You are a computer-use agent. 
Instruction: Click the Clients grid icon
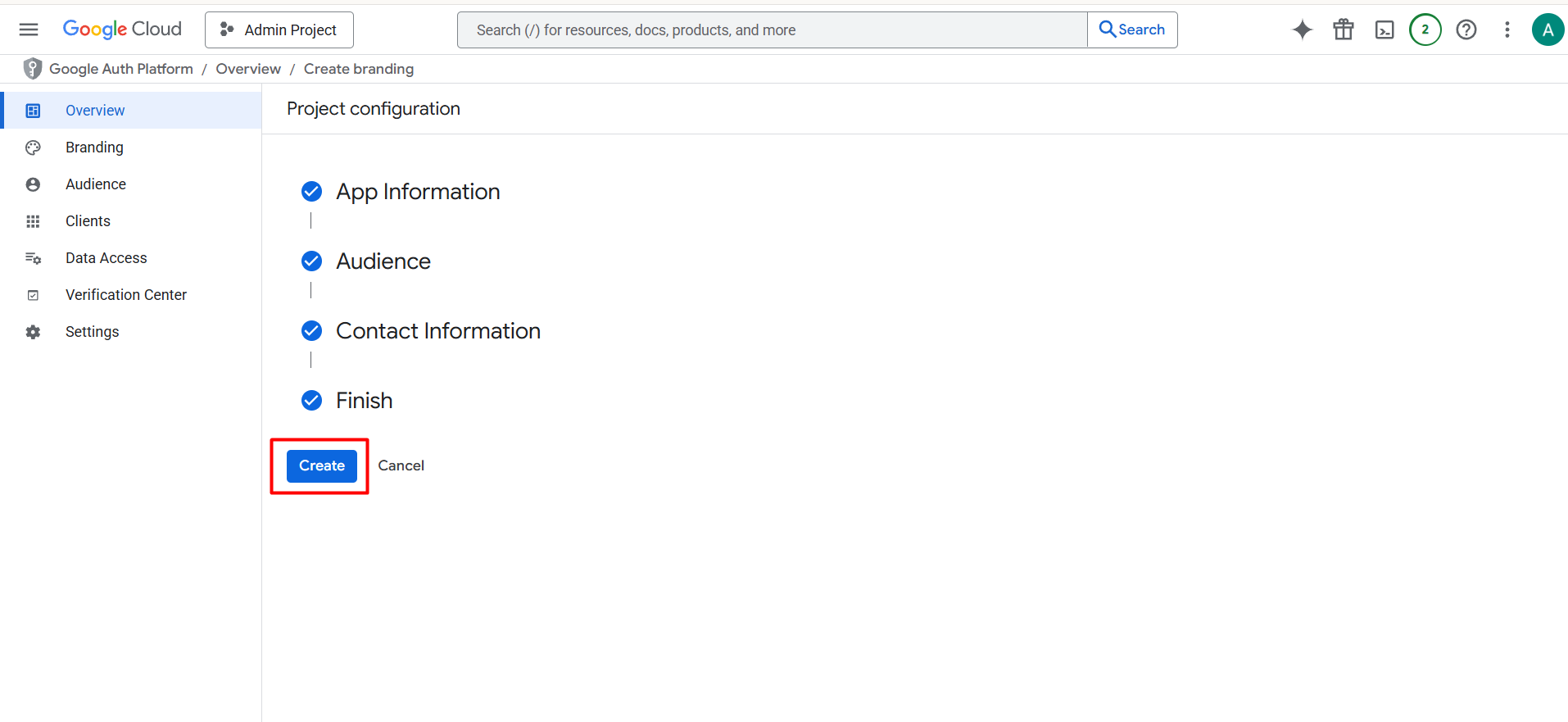pos(33,221)
